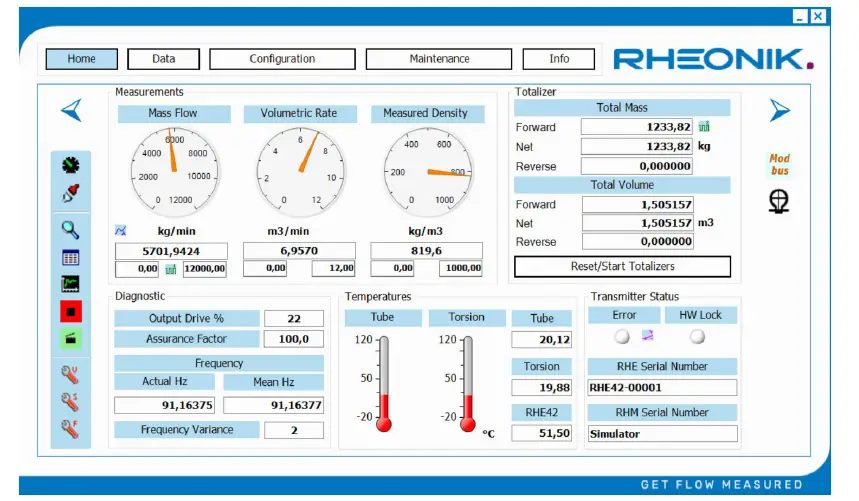Click Reset/Start Totalizers button

[x=622, y=267]
